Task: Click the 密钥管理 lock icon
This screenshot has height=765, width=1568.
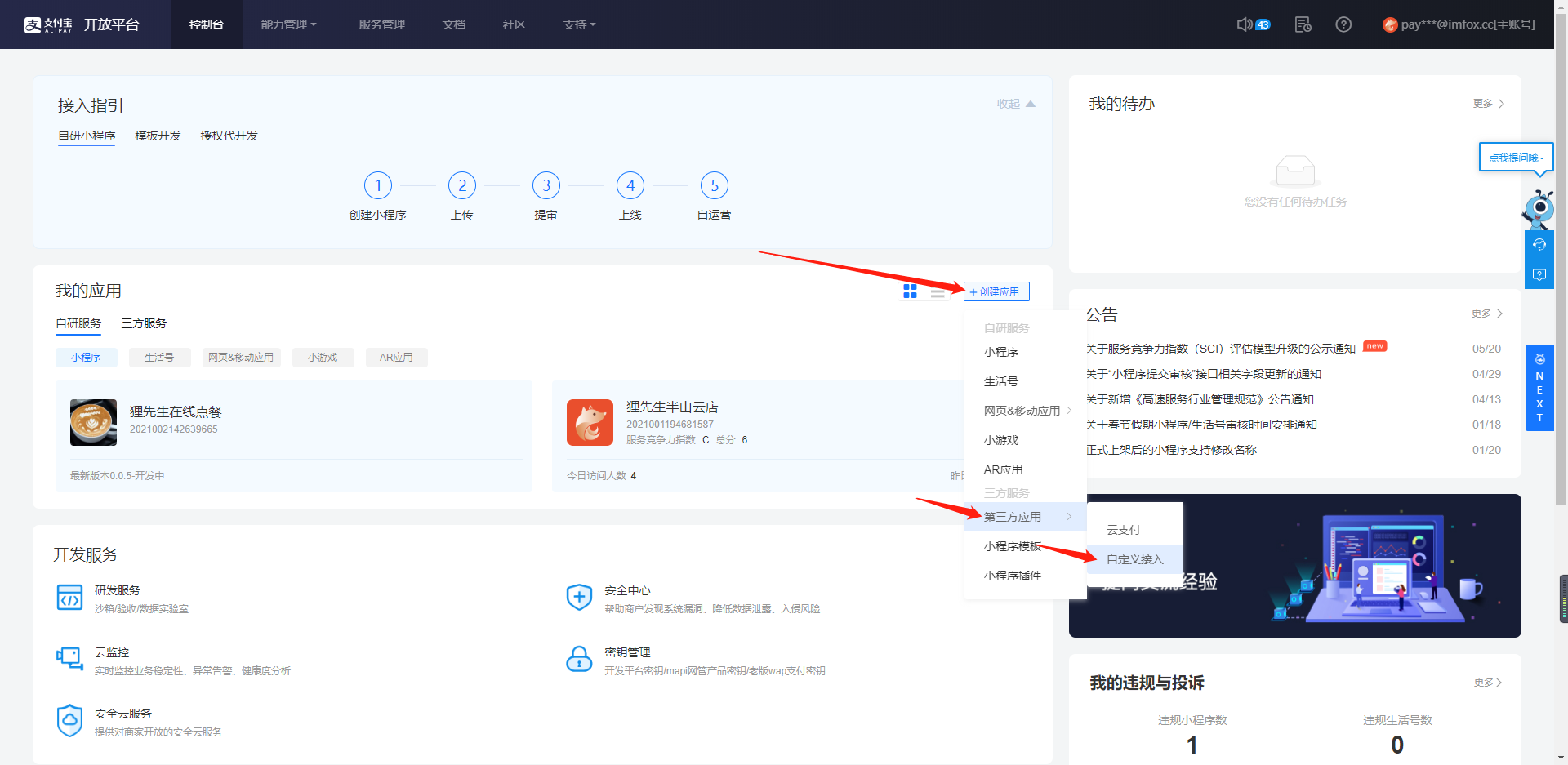Action: [579, 659]
